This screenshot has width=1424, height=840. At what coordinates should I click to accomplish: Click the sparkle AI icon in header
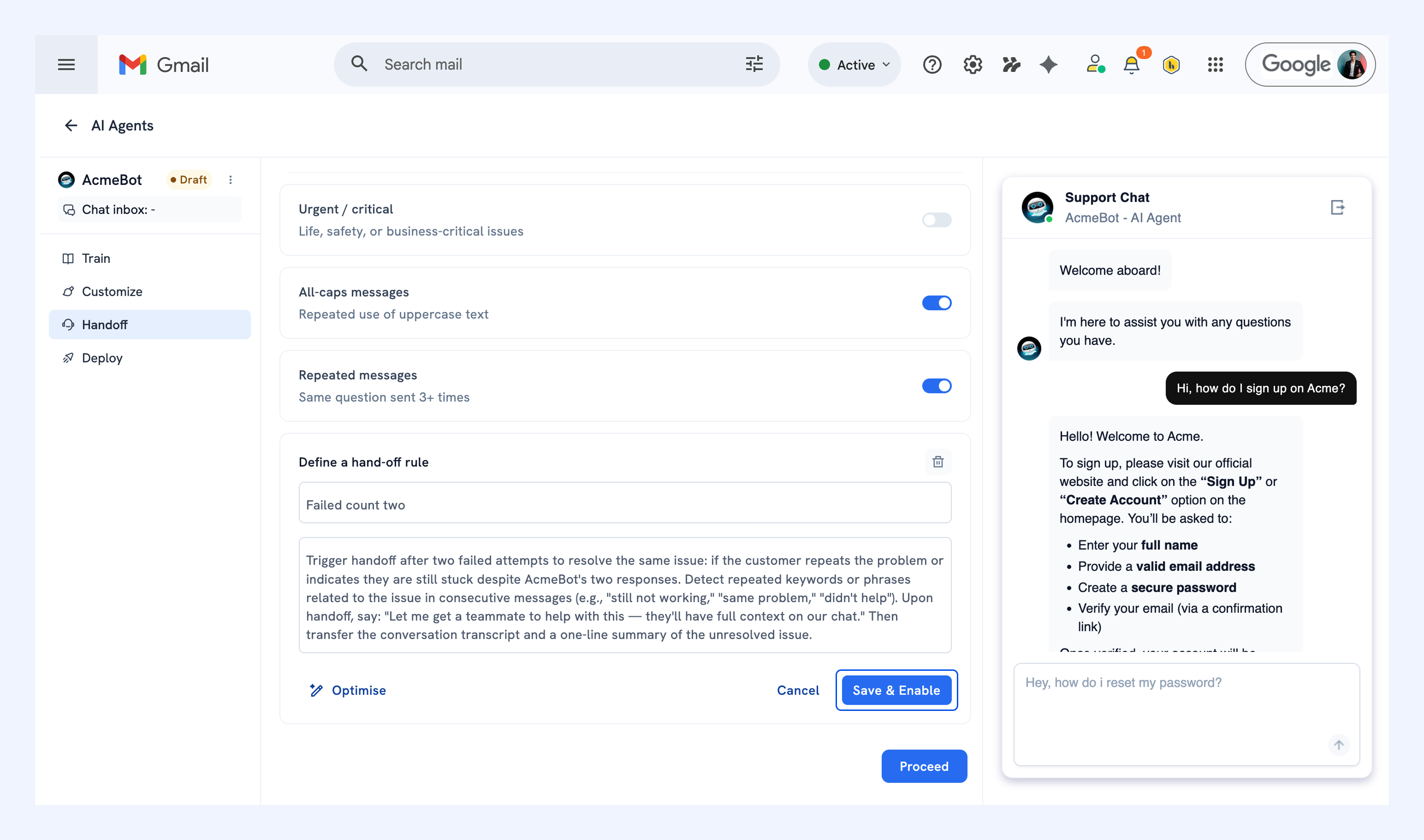1049,65
